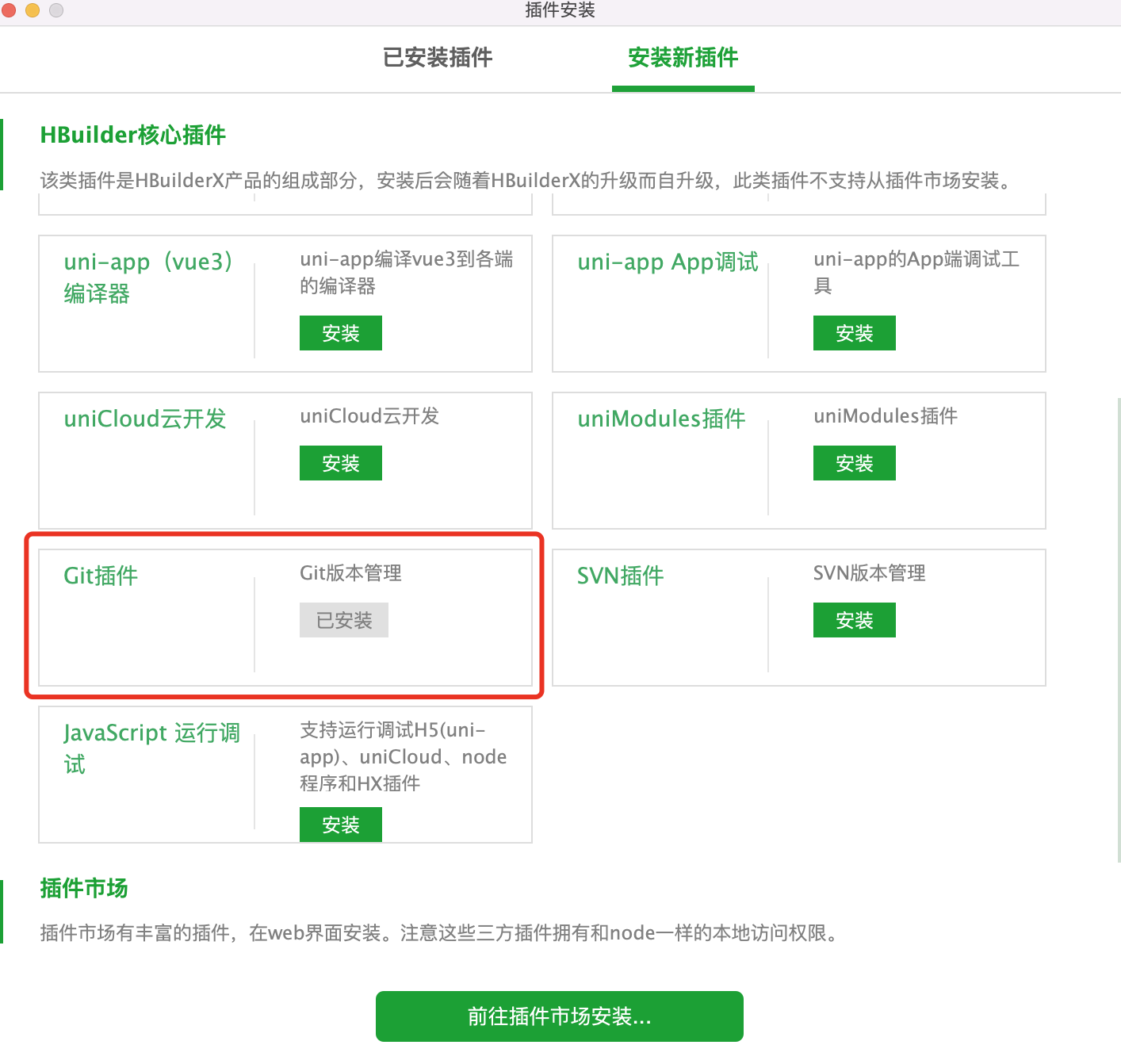
Task: Install the uniModules插件
Action: click(x=855, y=463)
